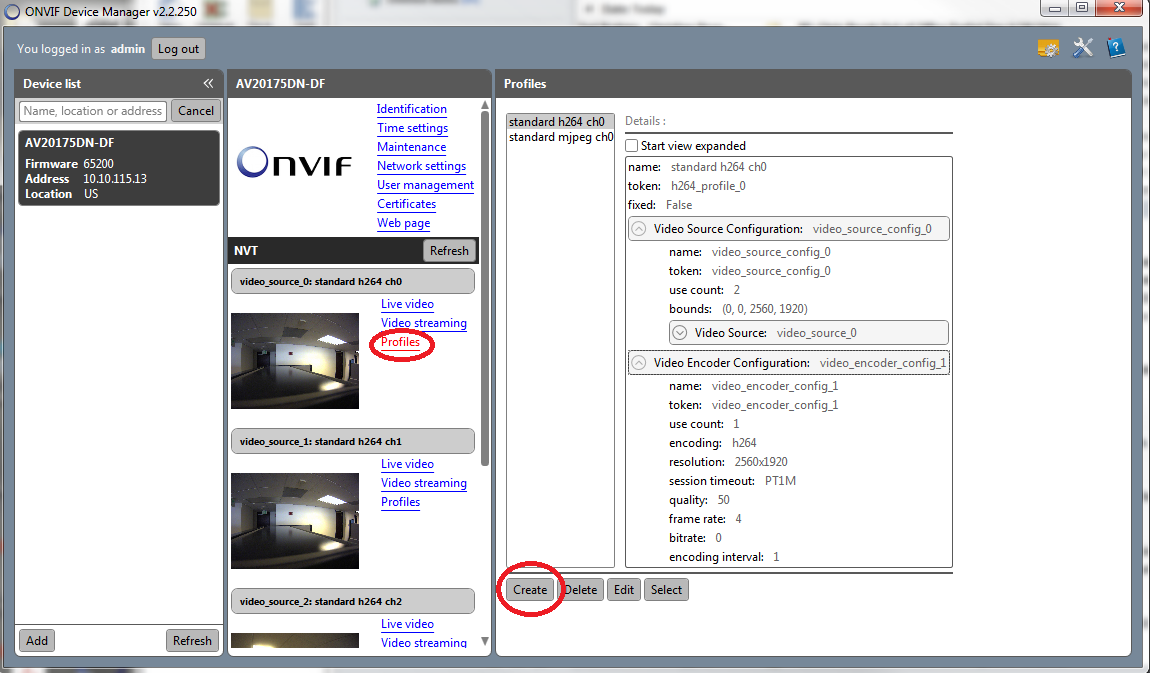Open User management link
This screenshot has height=673, width=1150.
coord(425,185)
